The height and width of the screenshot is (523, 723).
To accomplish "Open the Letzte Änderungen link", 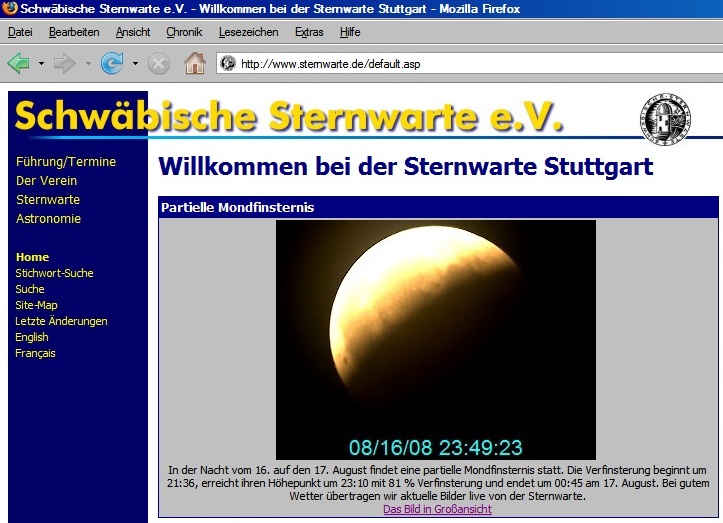I will [x=61, y=321].
